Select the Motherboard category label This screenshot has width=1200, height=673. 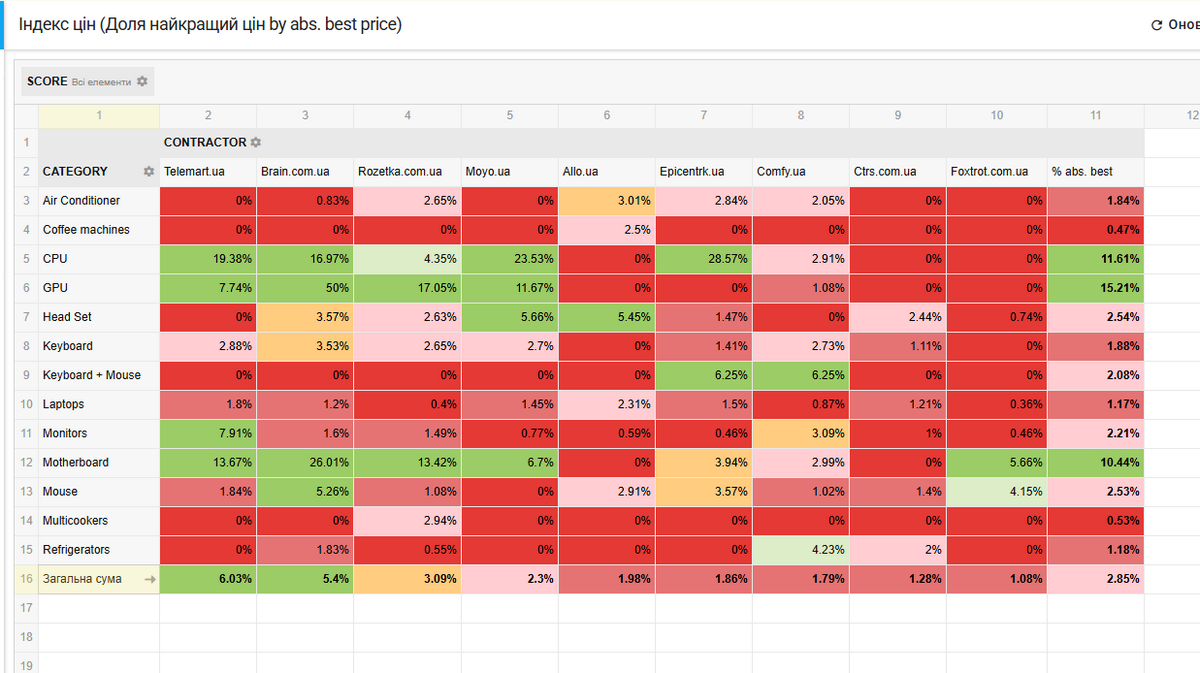pos(74,462)
